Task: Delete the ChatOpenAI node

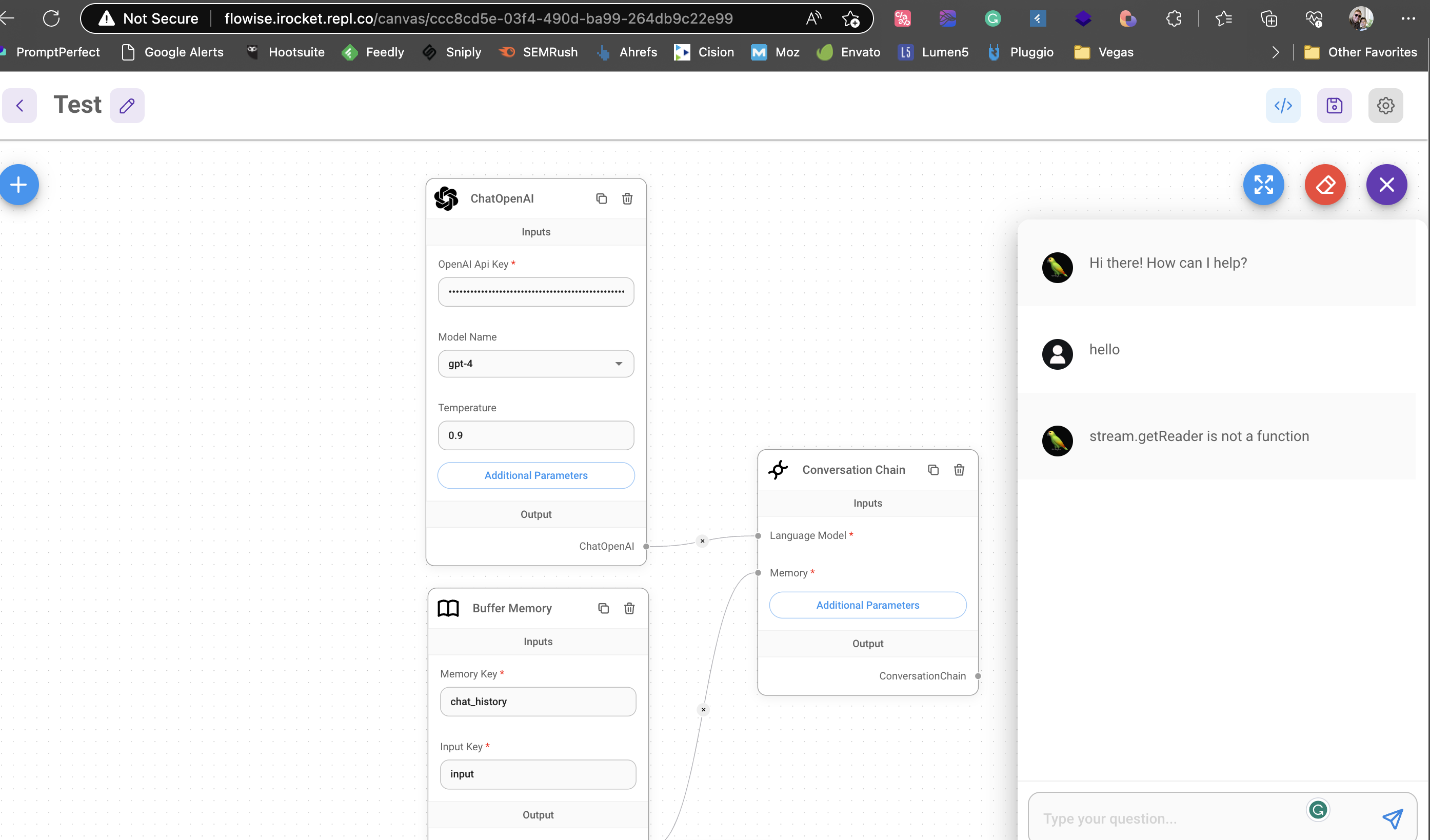Action: (627, 198)
